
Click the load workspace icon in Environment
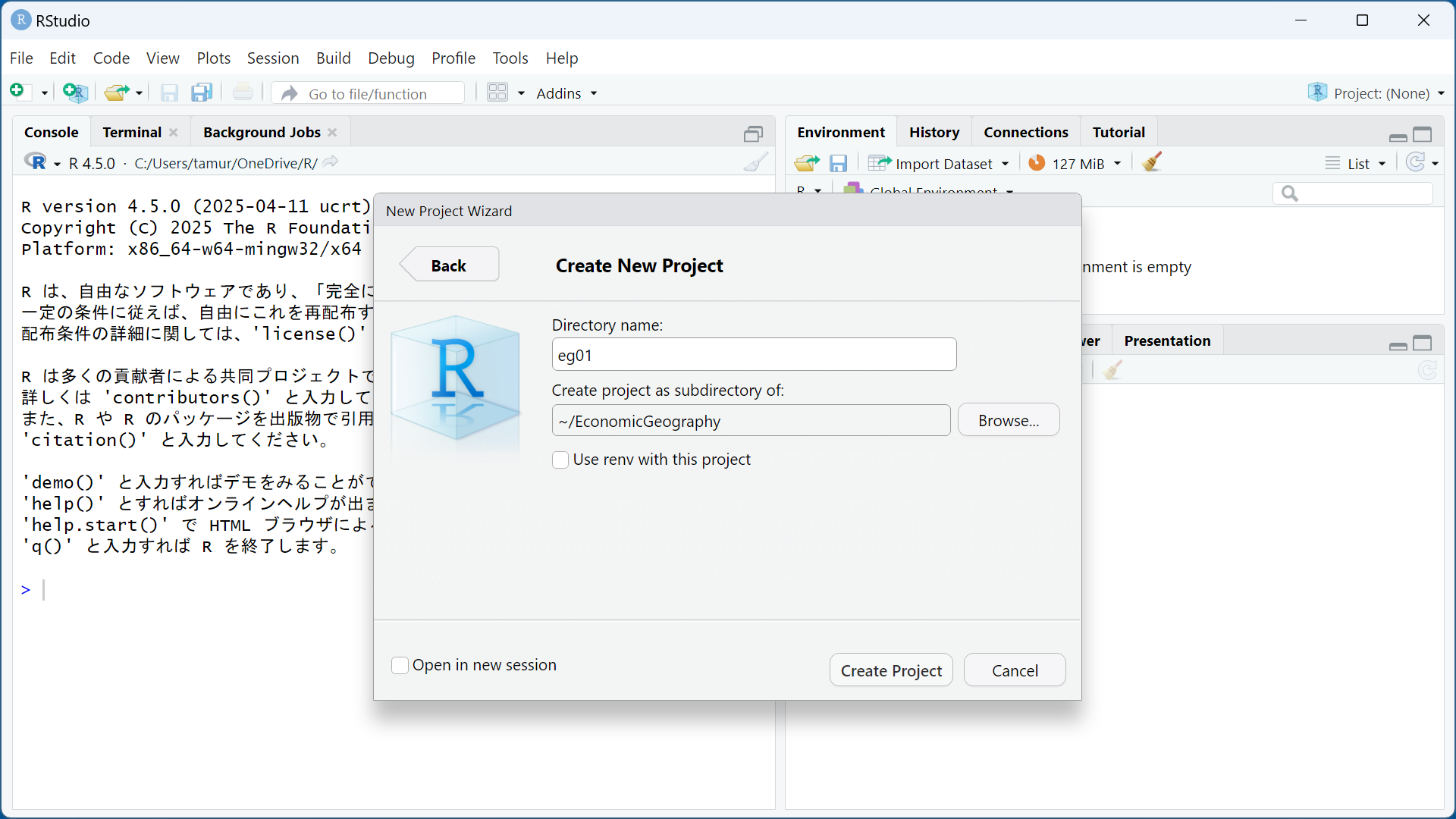pos(806,163)
